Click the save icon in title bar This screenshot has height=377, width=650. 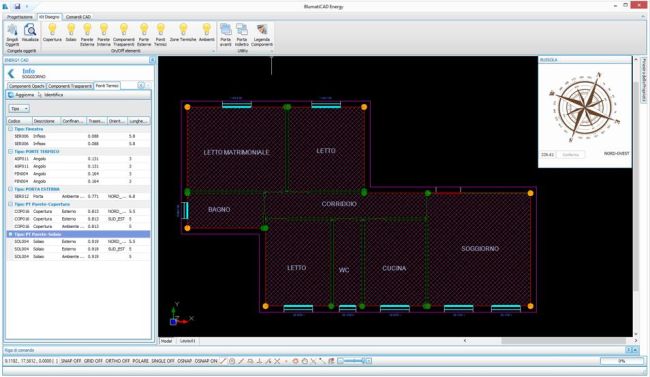[17, 6]
